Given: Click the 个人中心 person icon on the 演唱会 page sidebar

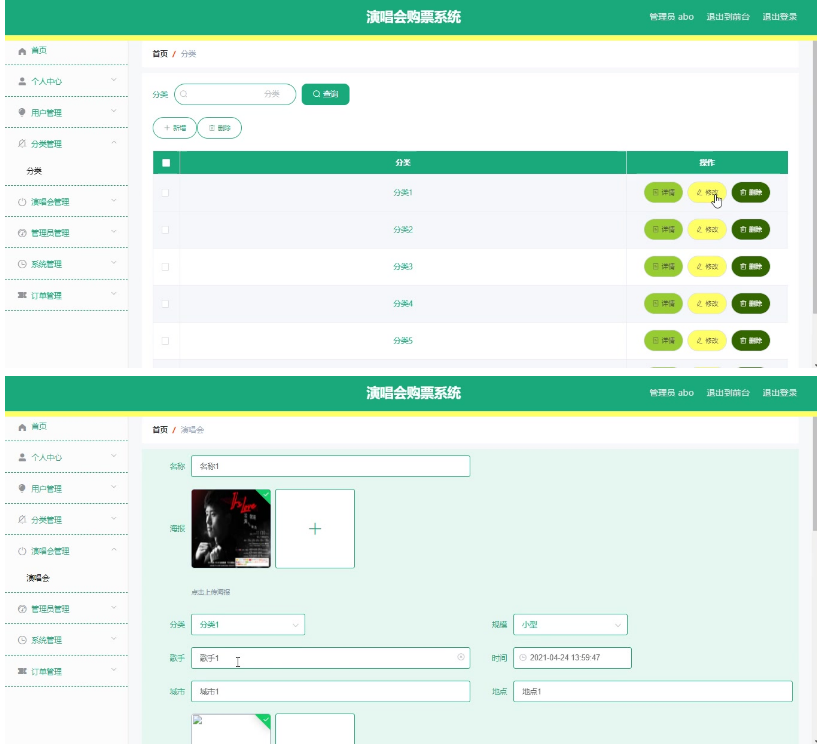Looking at the screenshot, I should pos(22,457).
